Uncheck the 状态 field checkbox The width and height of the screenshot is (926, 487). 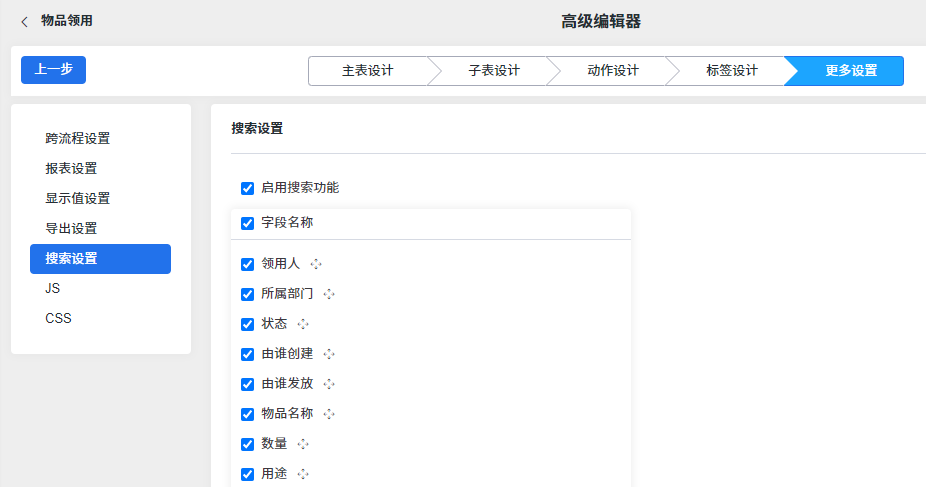click(x=247, y=324)
